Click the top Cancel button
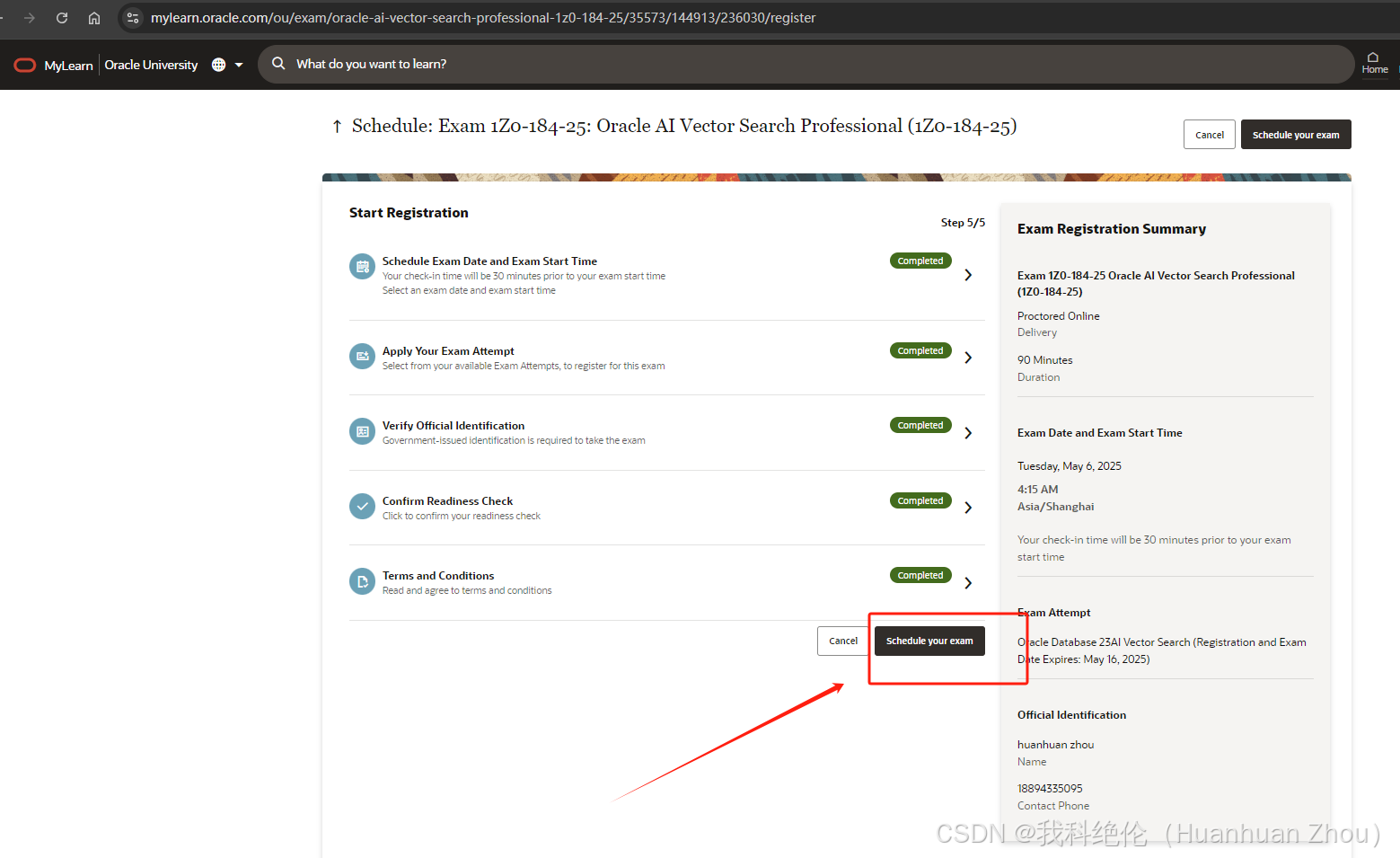The width and height of the screenshot is (1400, 858). [x=1210, y=135]
